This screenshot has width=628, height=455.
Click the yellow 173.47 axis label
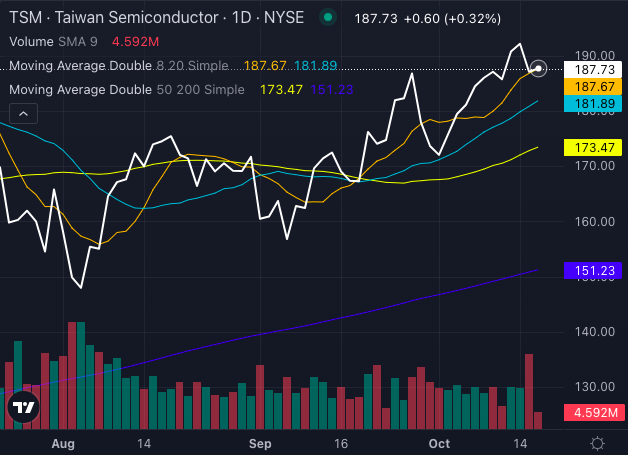coord(595,148)
